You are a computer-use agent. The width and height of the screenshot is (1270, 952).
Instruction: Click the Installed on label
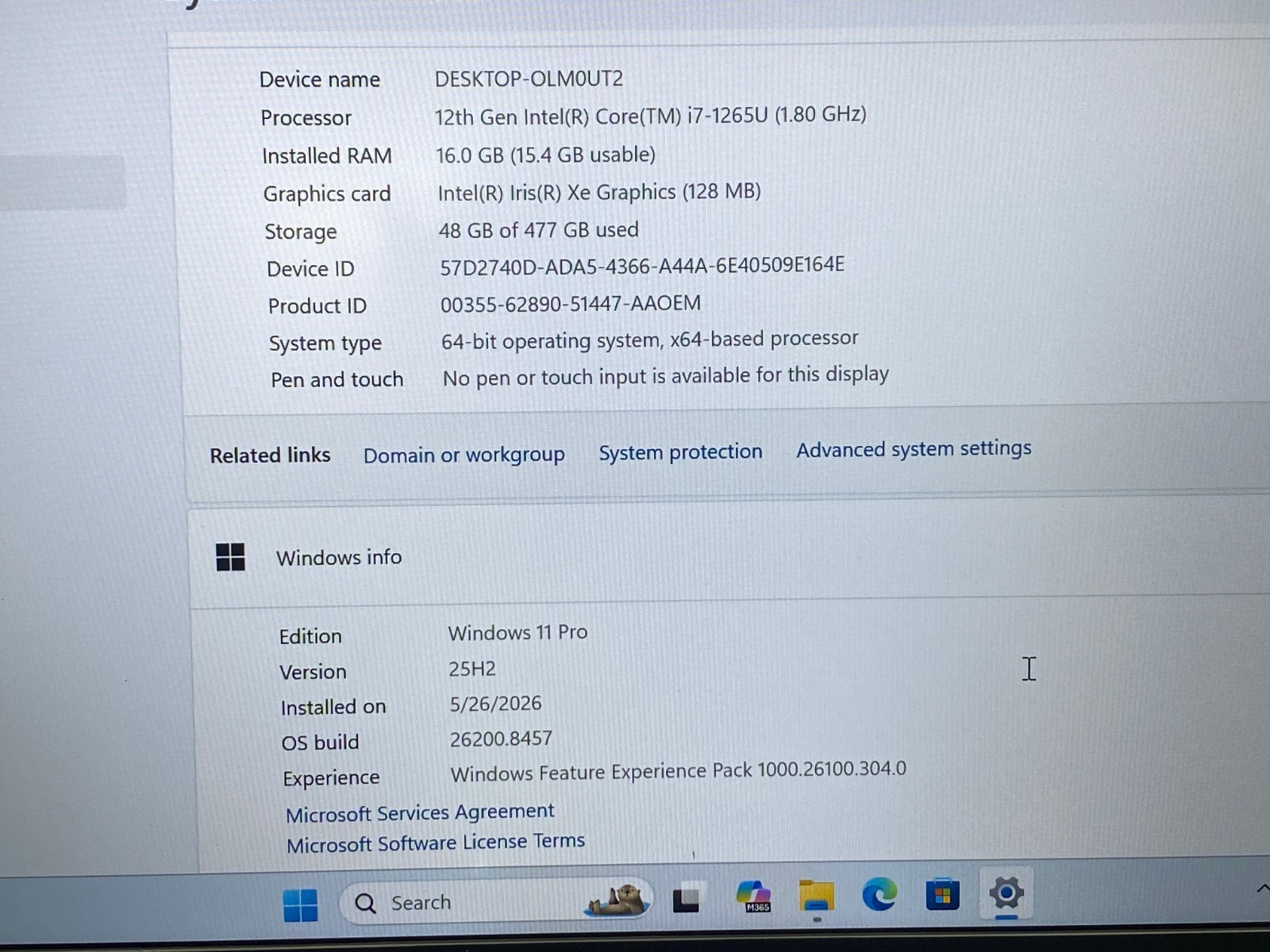(333, 708)
